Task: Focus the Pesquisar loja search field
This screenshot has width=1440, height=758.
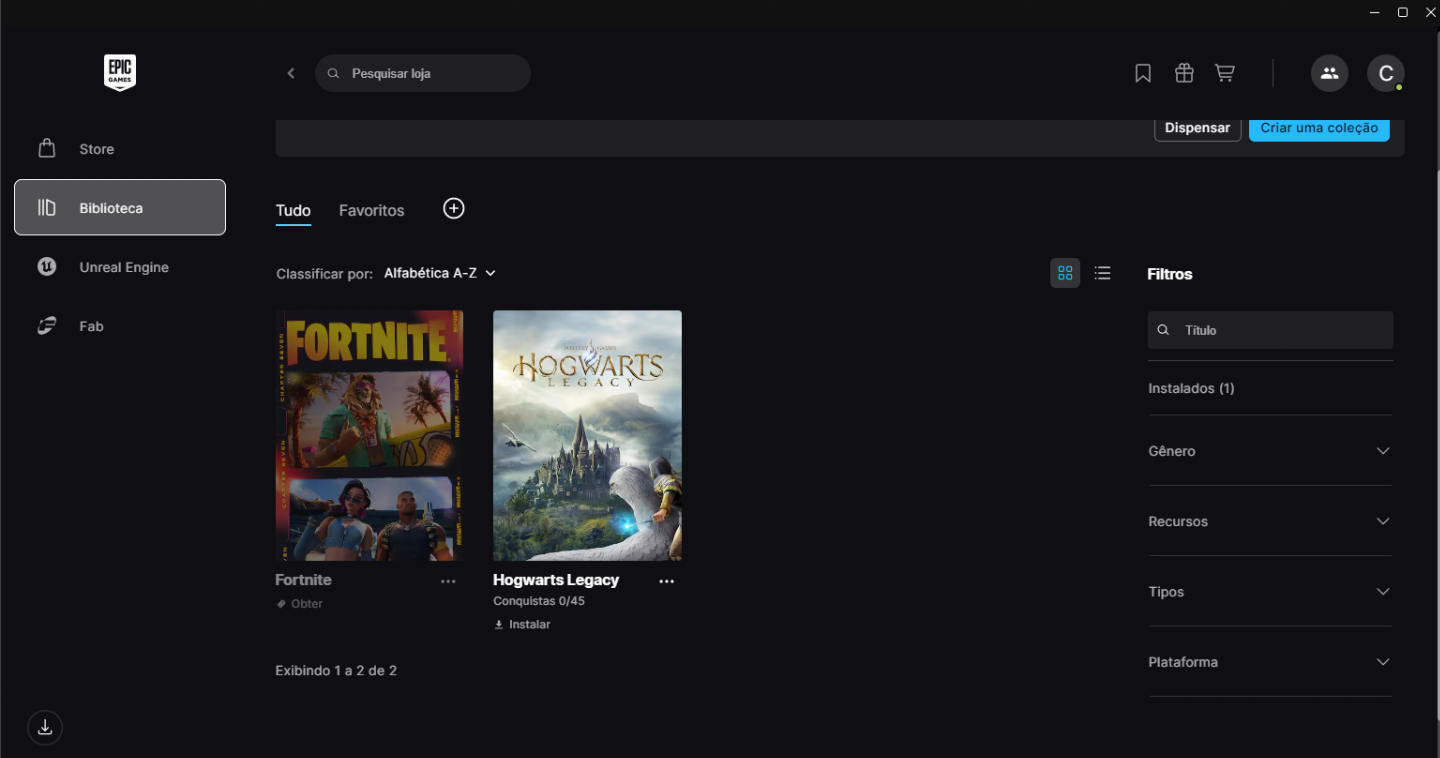Action: [423, 73]
